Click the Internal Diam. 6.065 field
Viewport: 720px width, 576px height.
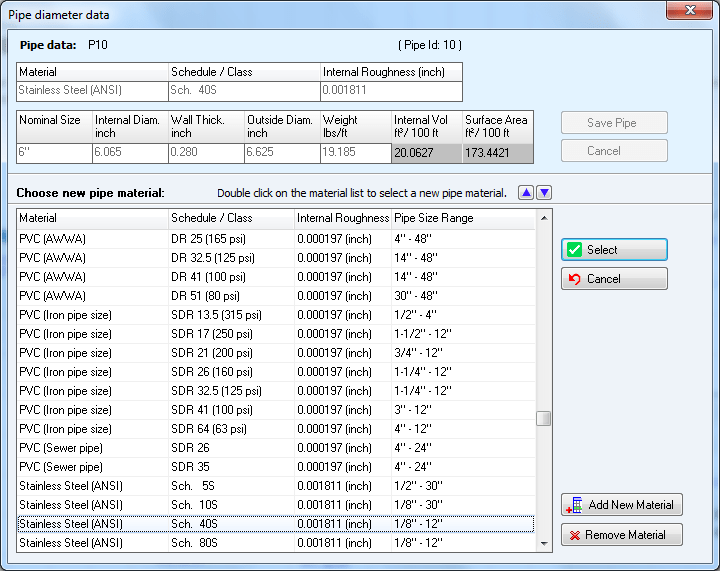(x=130, y=153)
